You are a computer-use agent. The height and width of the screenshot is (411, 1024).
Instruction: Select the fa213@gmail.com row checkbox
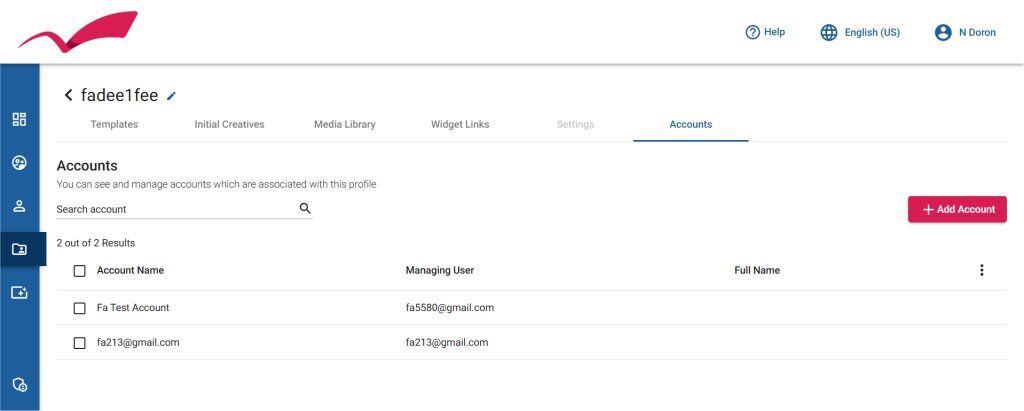(80, 343)
